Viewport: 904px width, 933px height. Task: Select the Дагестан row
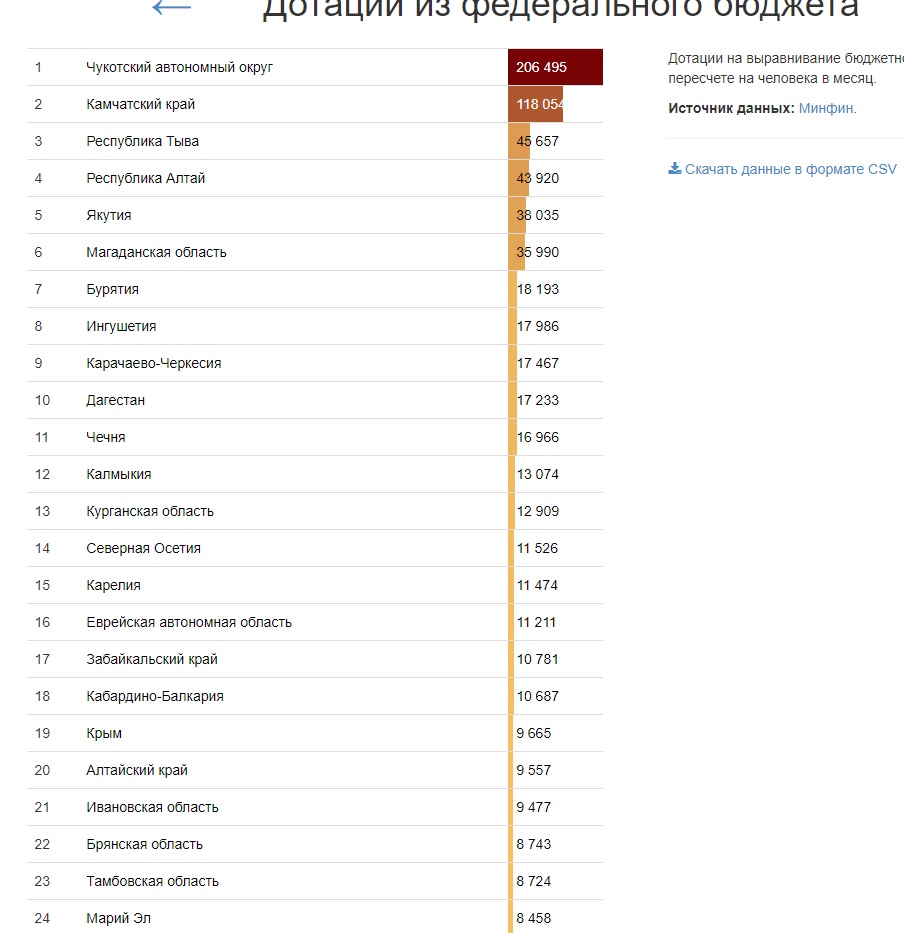[x=315, y=400]
